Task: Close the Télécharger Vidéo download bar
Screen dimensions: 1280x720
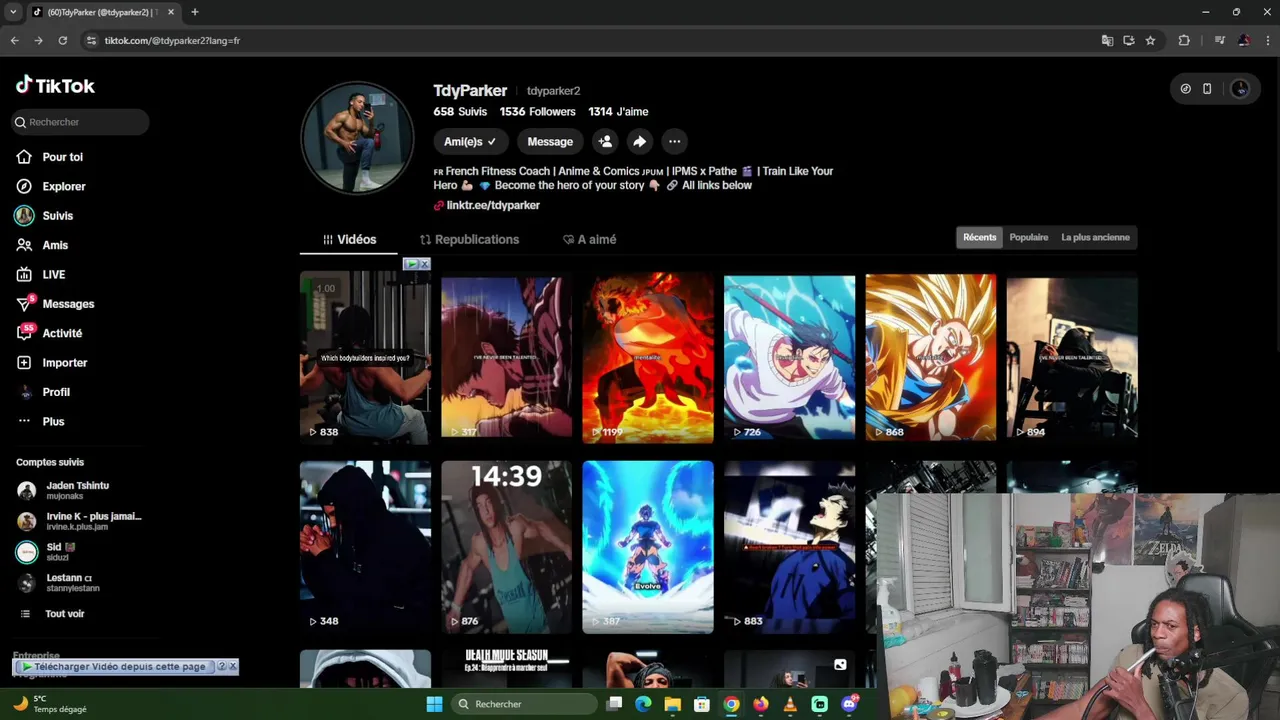Action: 233,666
